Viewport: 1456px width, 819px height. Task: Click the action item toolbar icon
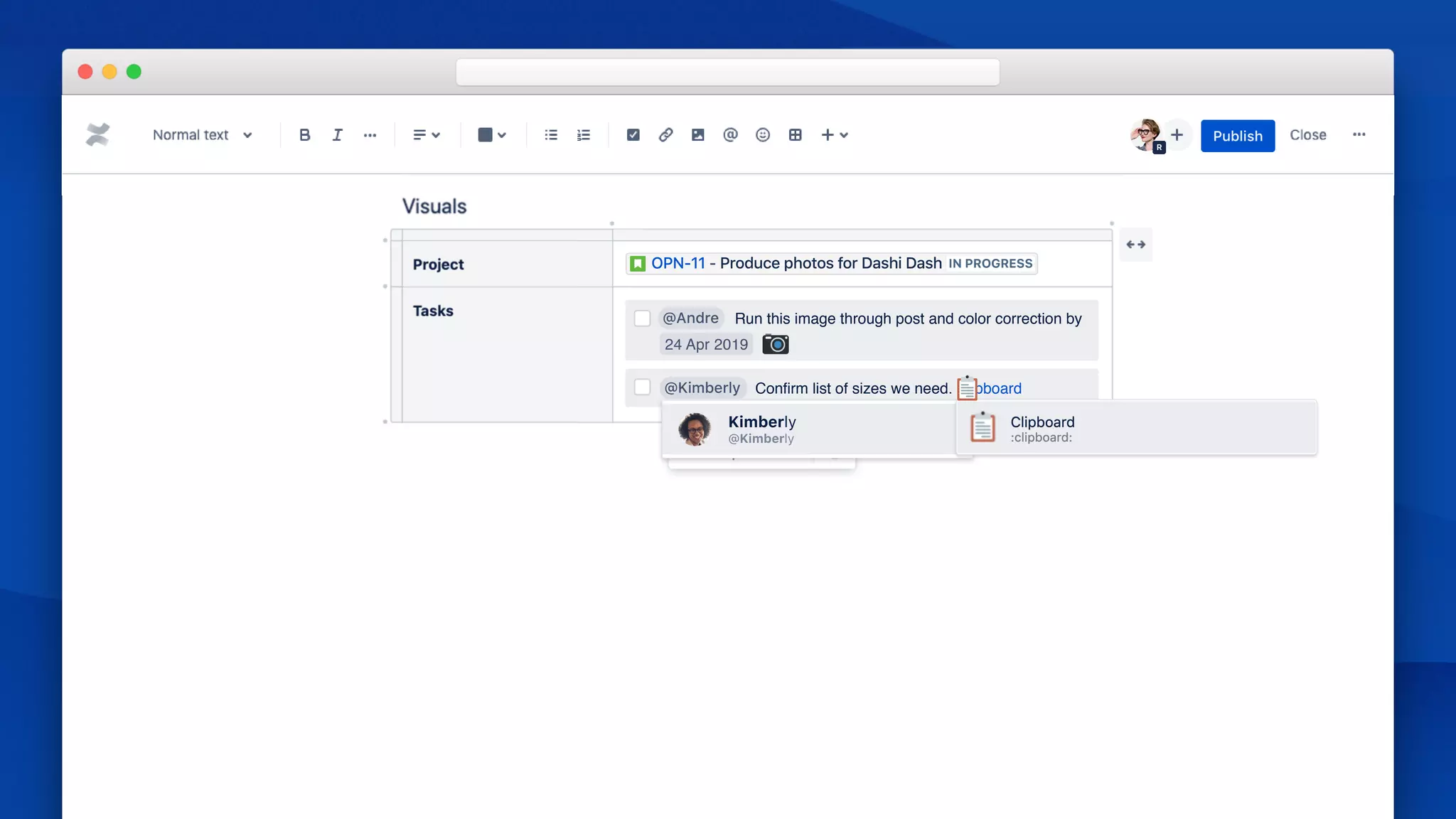click(633, 135)
